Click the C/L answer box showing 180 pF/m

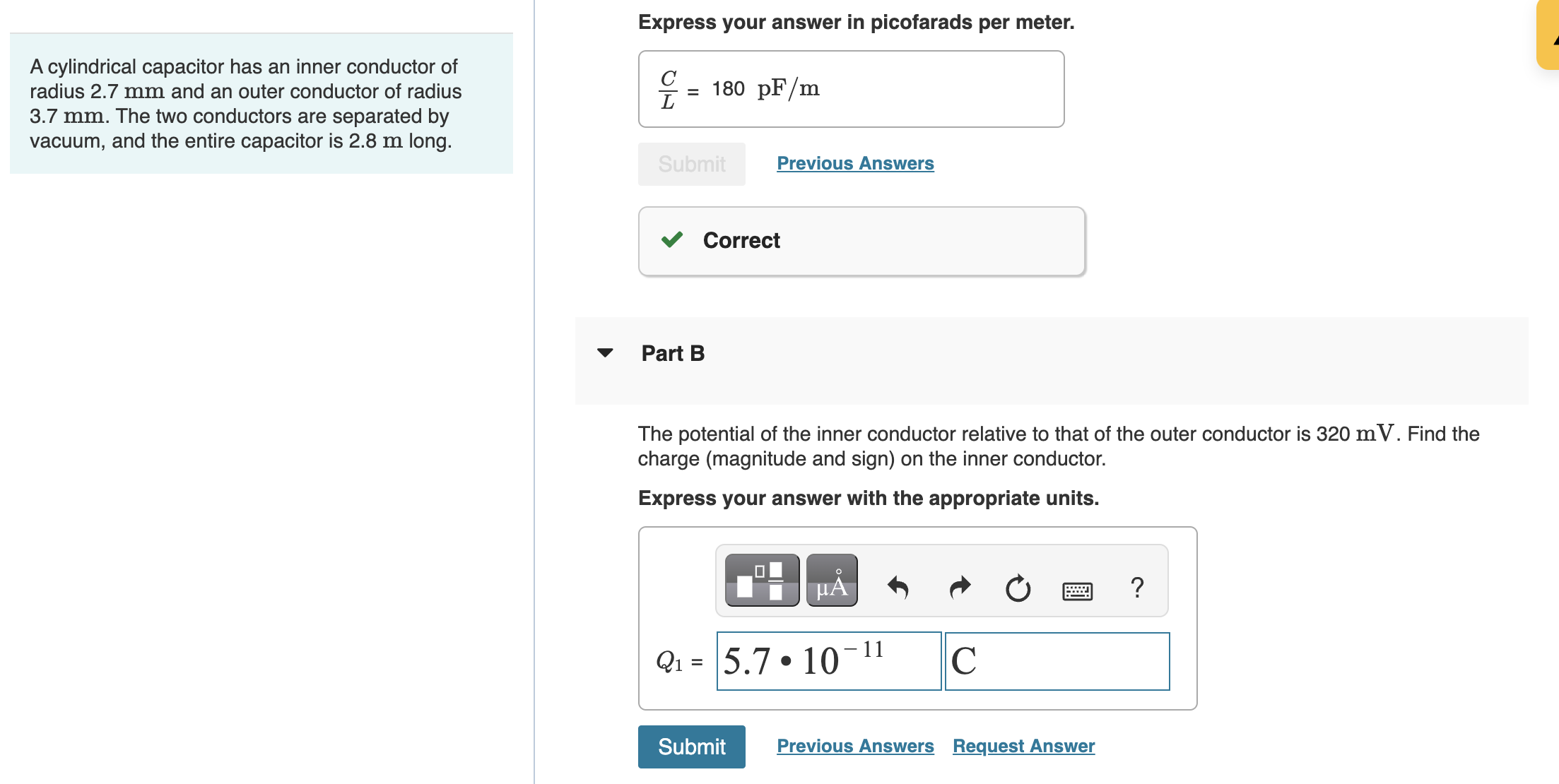pos(851,89)
